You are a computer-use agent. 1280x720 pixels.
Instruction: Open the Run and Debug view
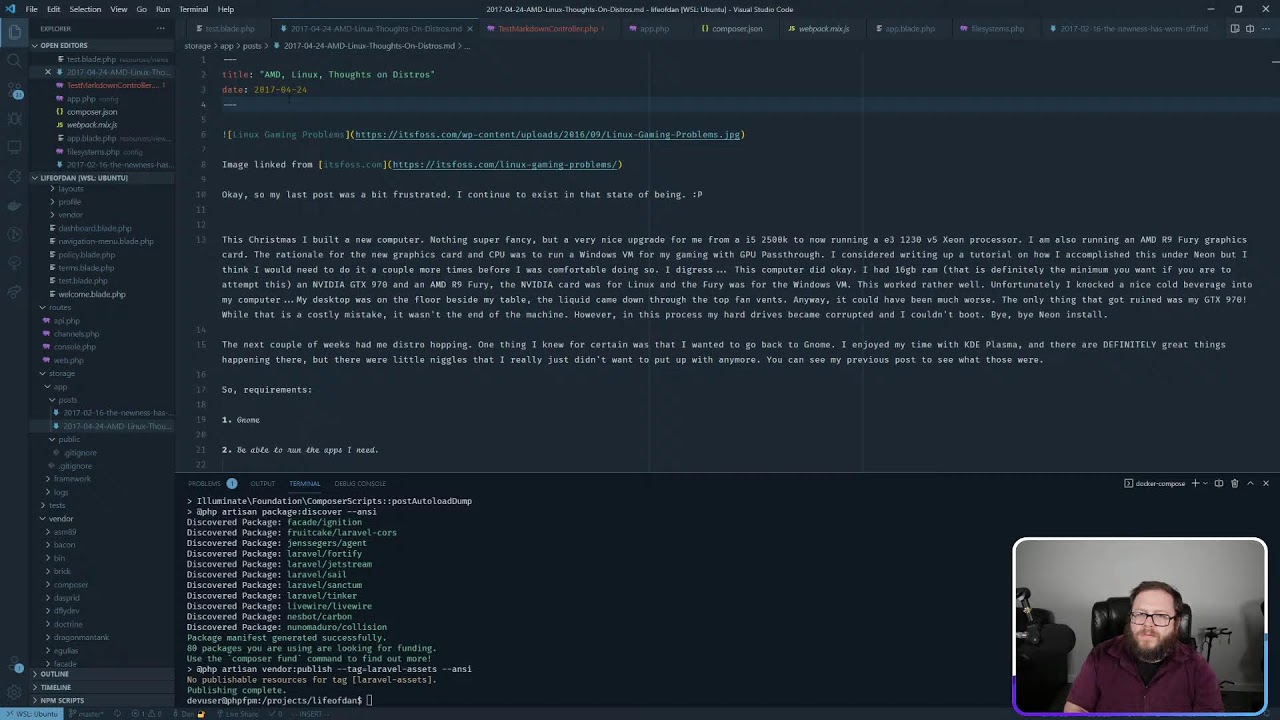point(14,119)
